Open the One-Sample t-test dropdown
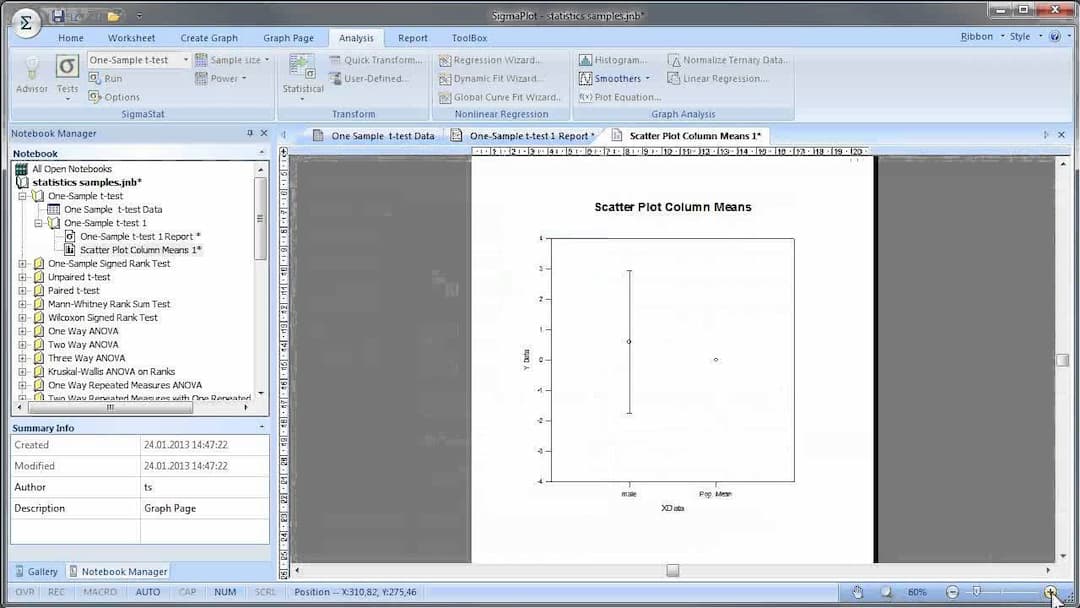The image size is (1080, 608). 186,59
